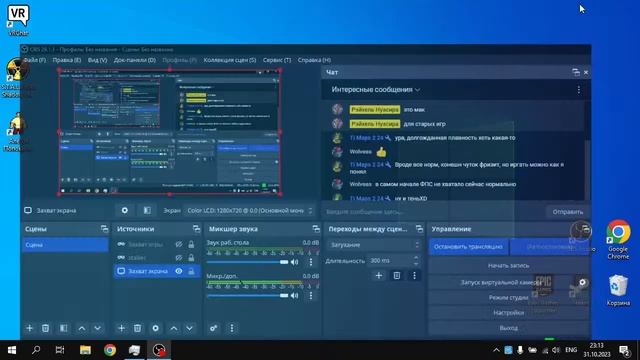Open the Правка menu
Viewport: 640px width, 360px height.
click(67, 60)
